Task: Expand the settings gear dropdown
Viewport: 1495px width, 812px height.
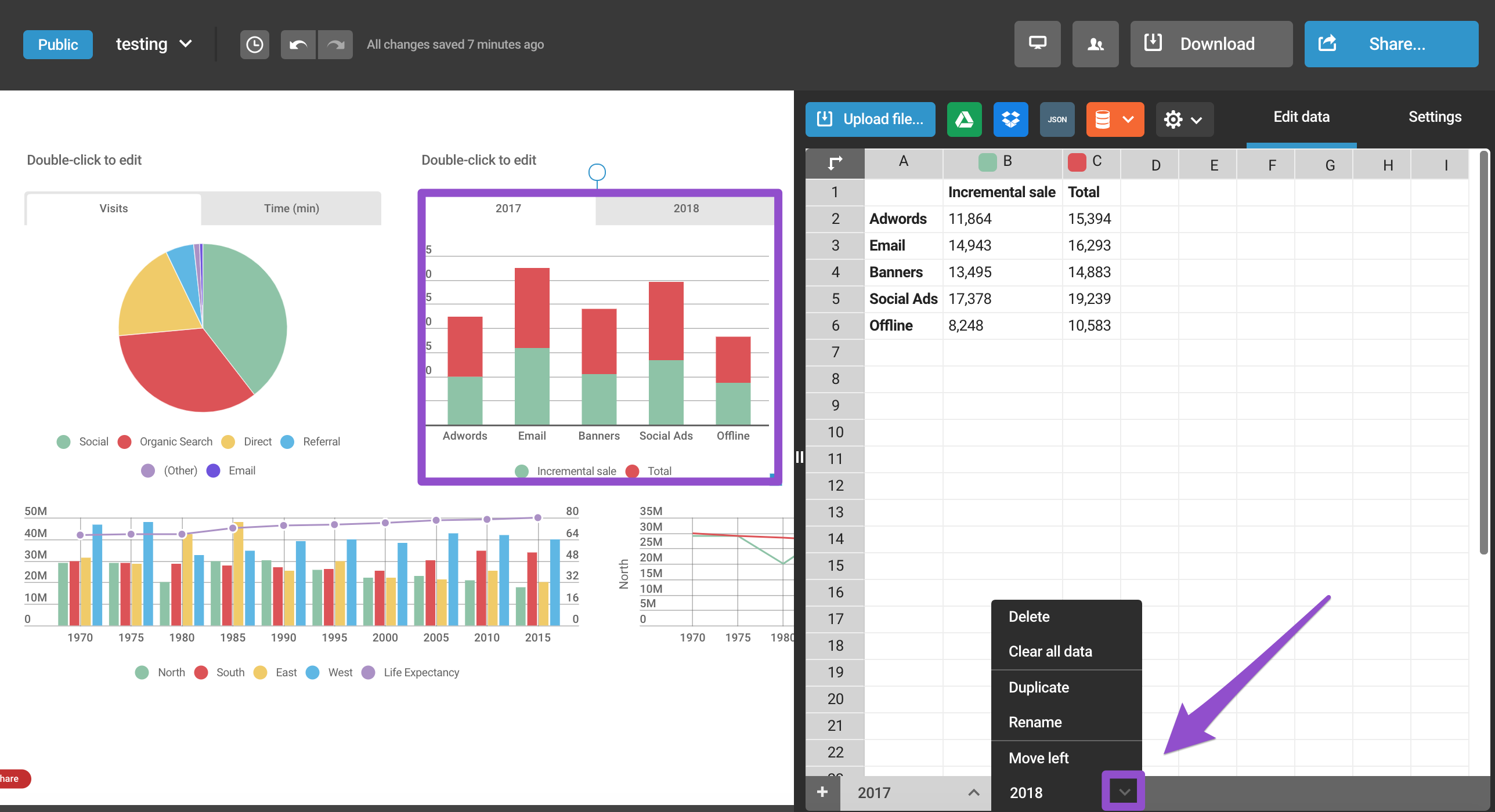Action: (1183, 119)
